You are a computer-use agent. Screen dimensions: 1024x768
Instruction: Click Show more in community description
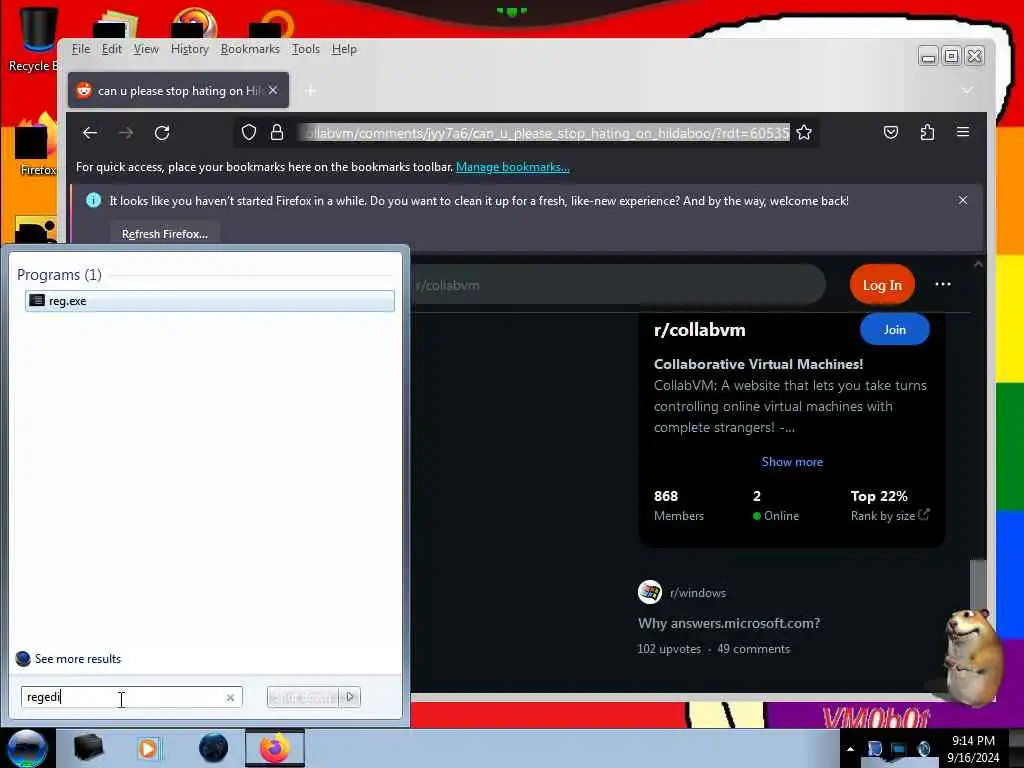point(792,462)
